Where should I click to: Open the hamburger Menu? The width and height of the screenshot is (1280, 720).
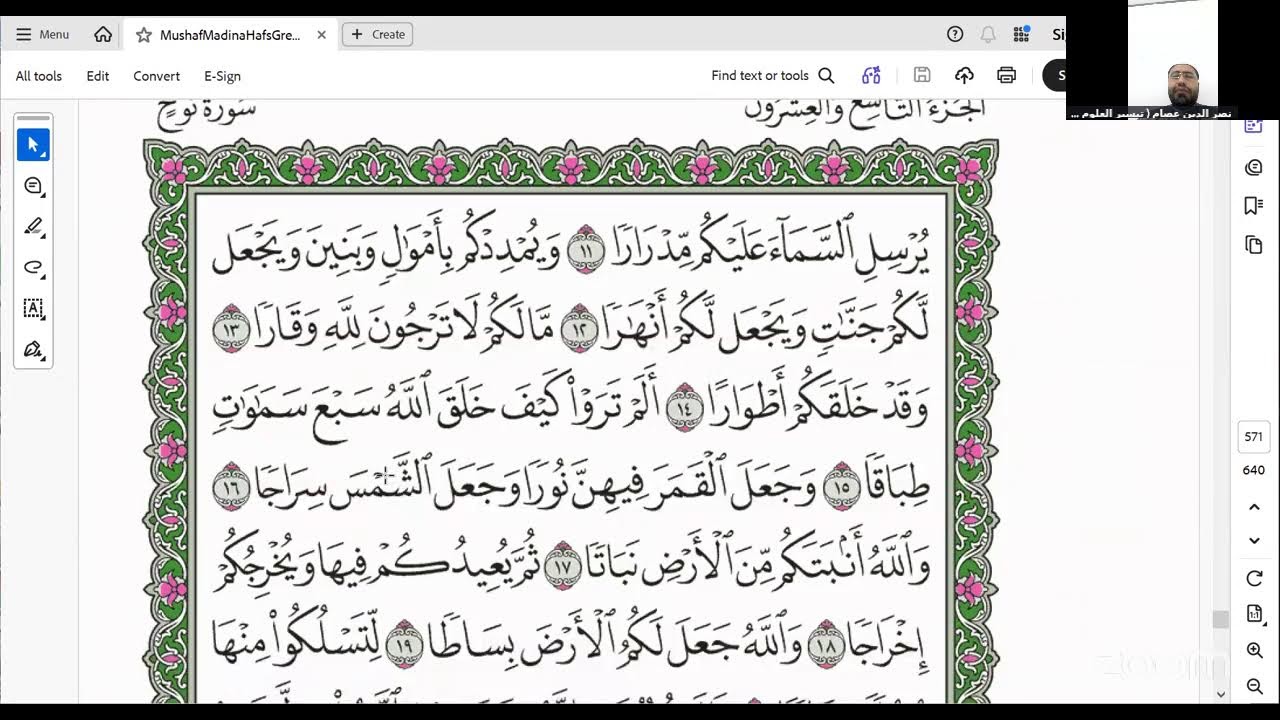click(x=43, y=34)
